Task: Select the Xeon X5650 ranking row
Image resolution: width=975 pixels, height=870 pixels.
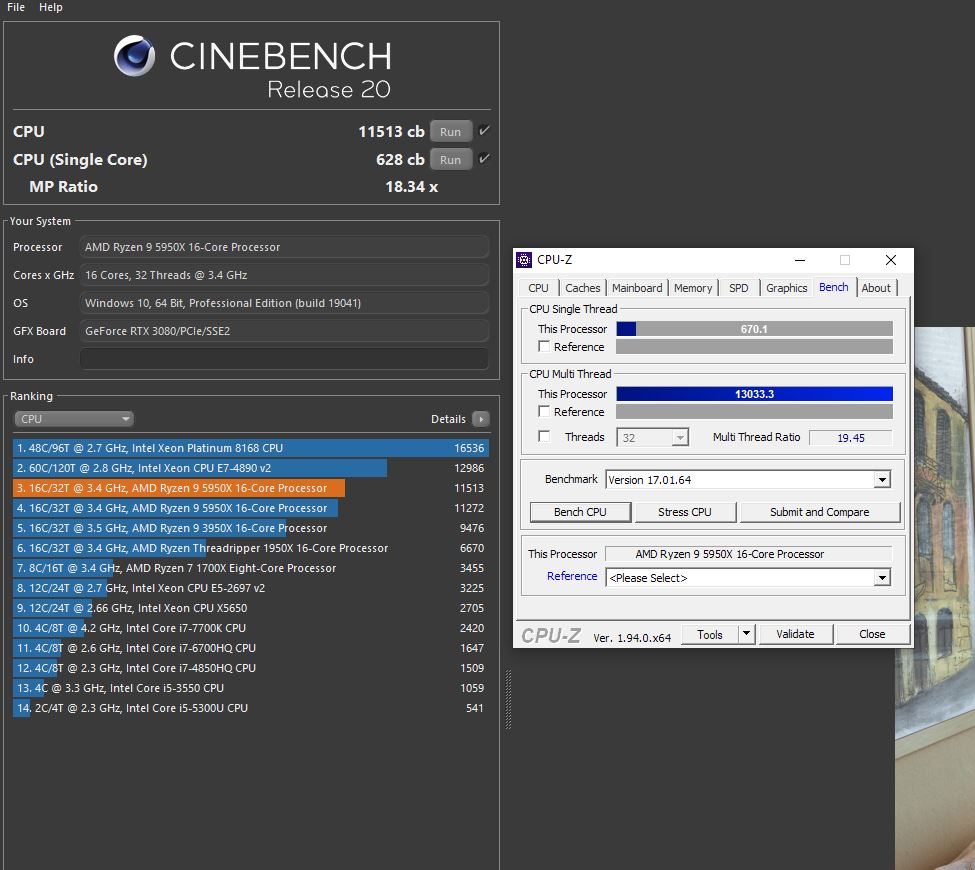Action: [251, 608]
